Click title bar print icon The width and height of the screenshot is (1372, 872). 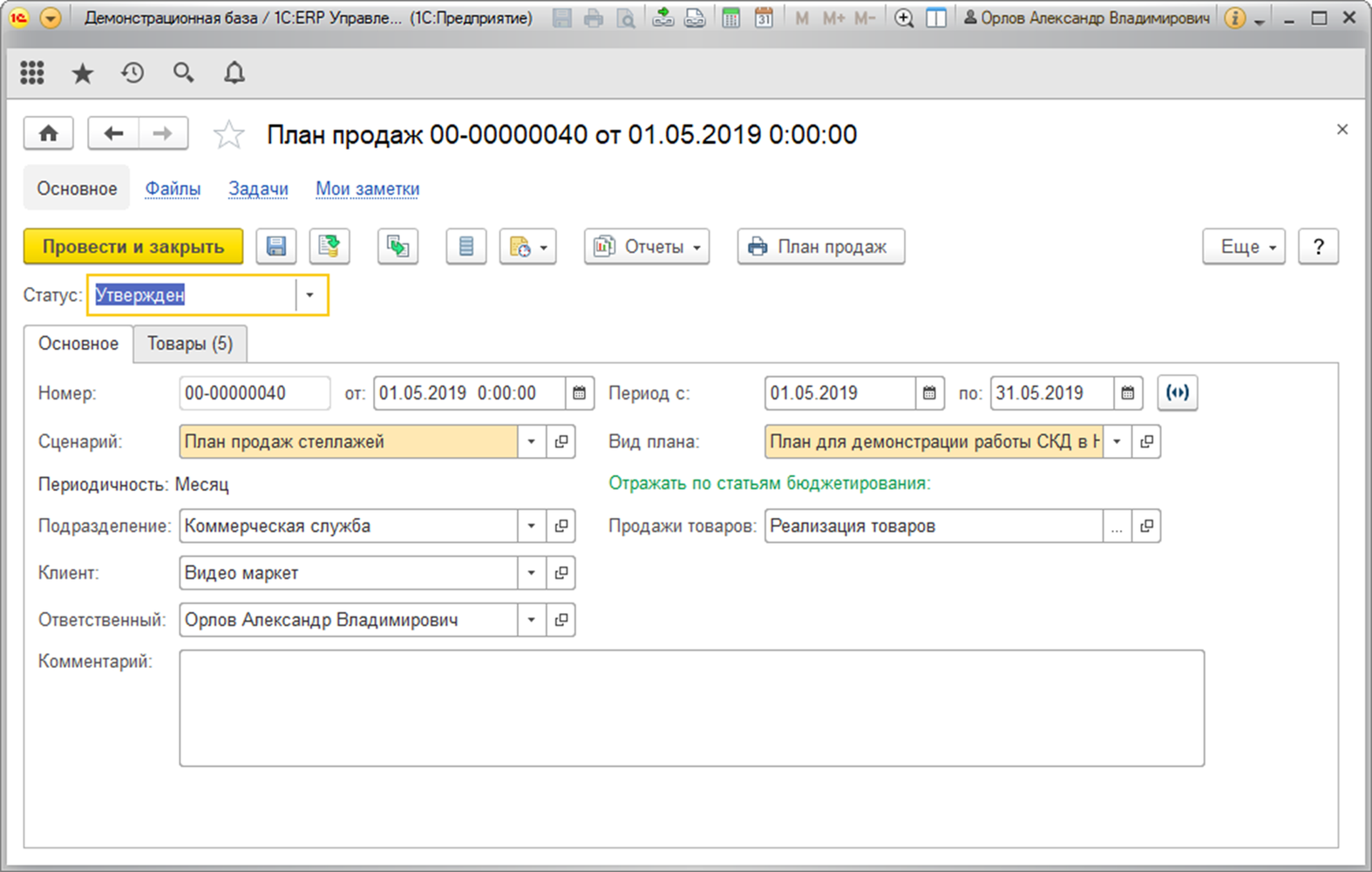pyautogui.click(x=594, y=17)
